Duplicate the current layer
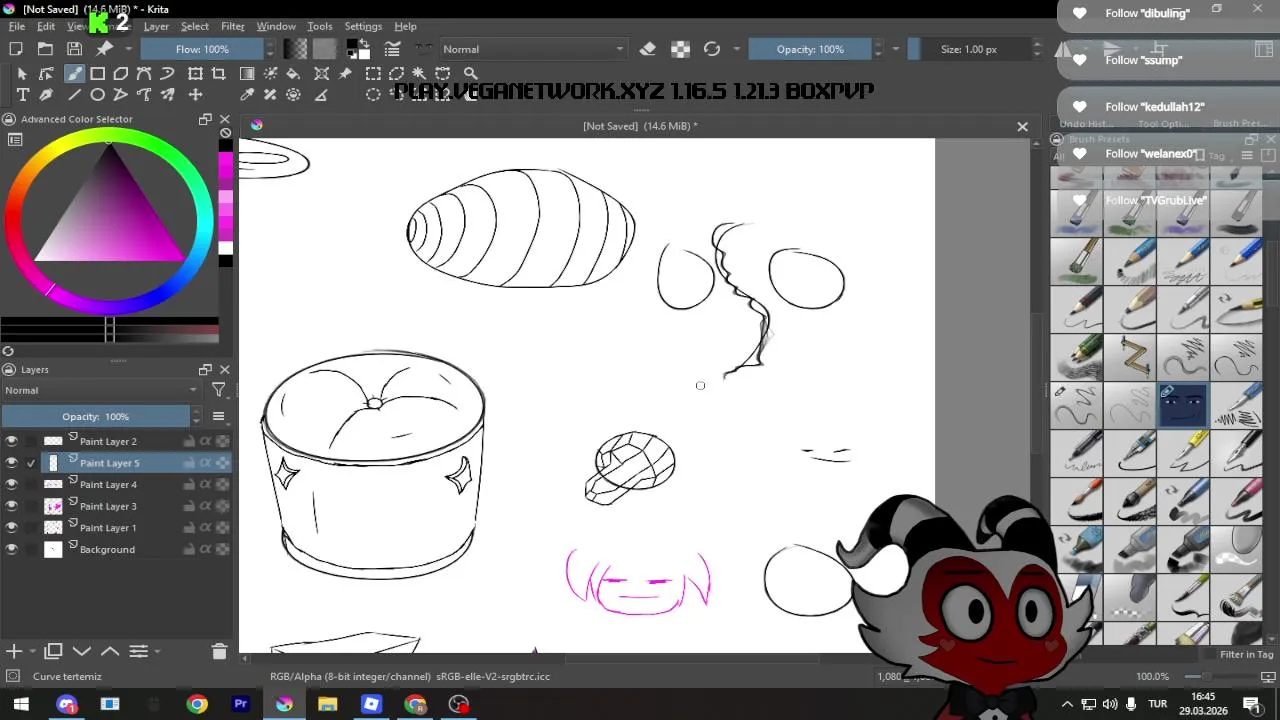The image size is (1280, 720). [x=54, y=651]
